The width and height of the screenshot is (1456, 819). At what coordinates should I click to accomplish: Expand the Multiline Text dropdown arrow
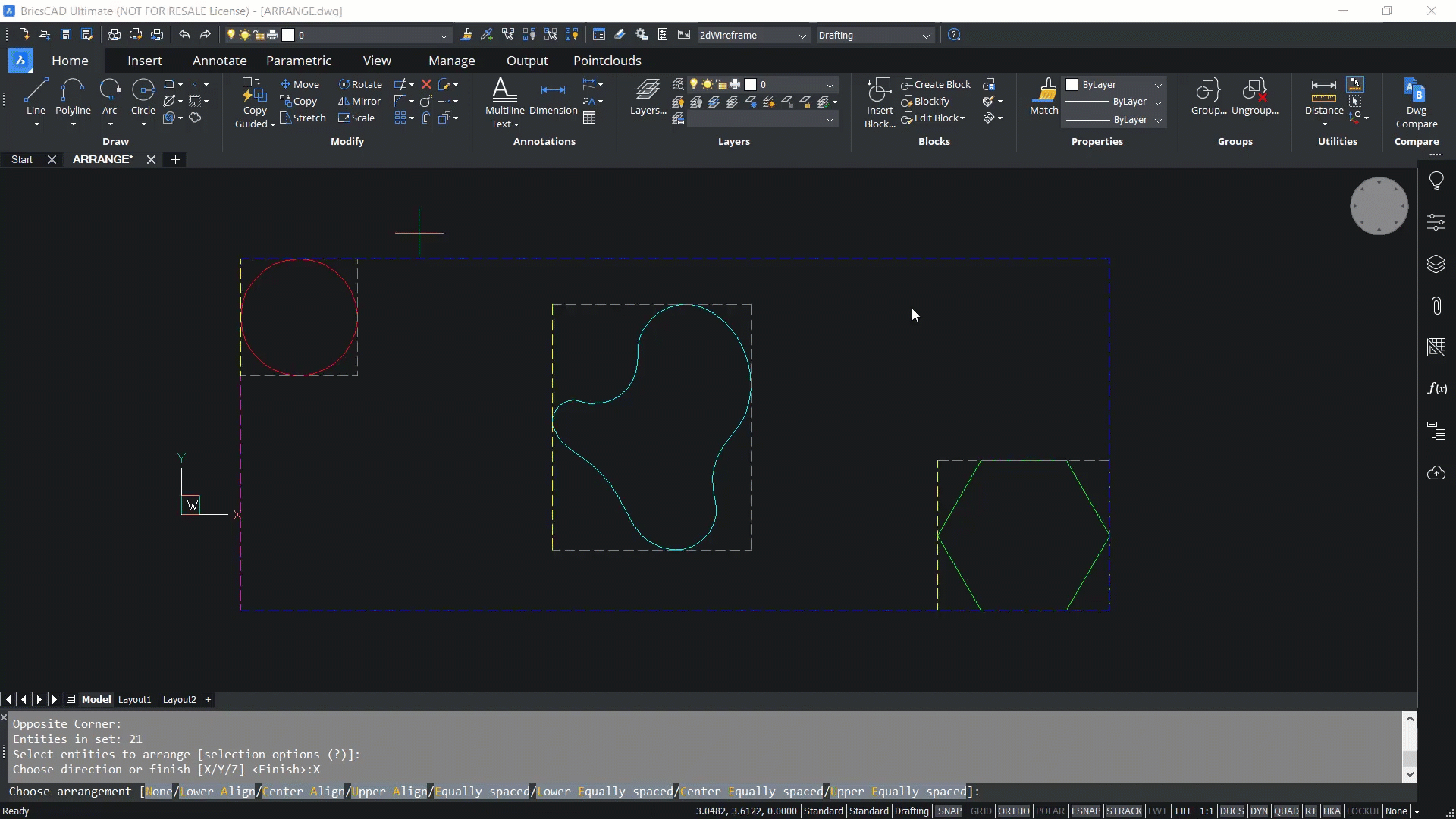point(516,124)
